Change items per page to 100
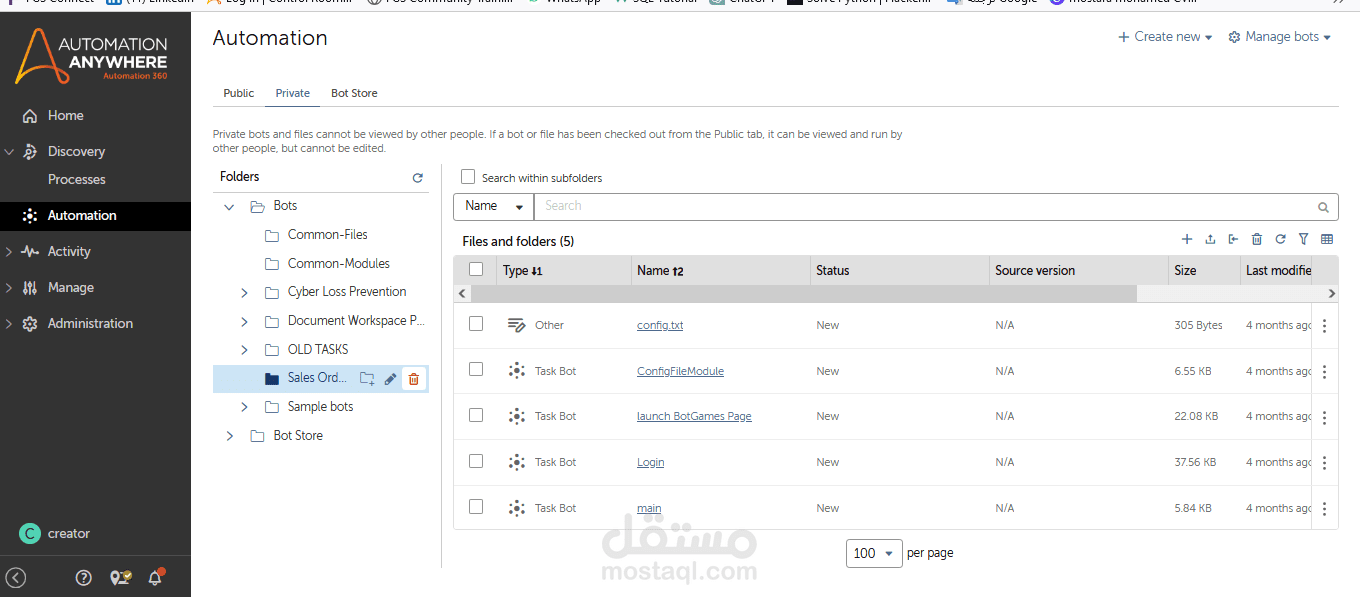 pos(873,553)
